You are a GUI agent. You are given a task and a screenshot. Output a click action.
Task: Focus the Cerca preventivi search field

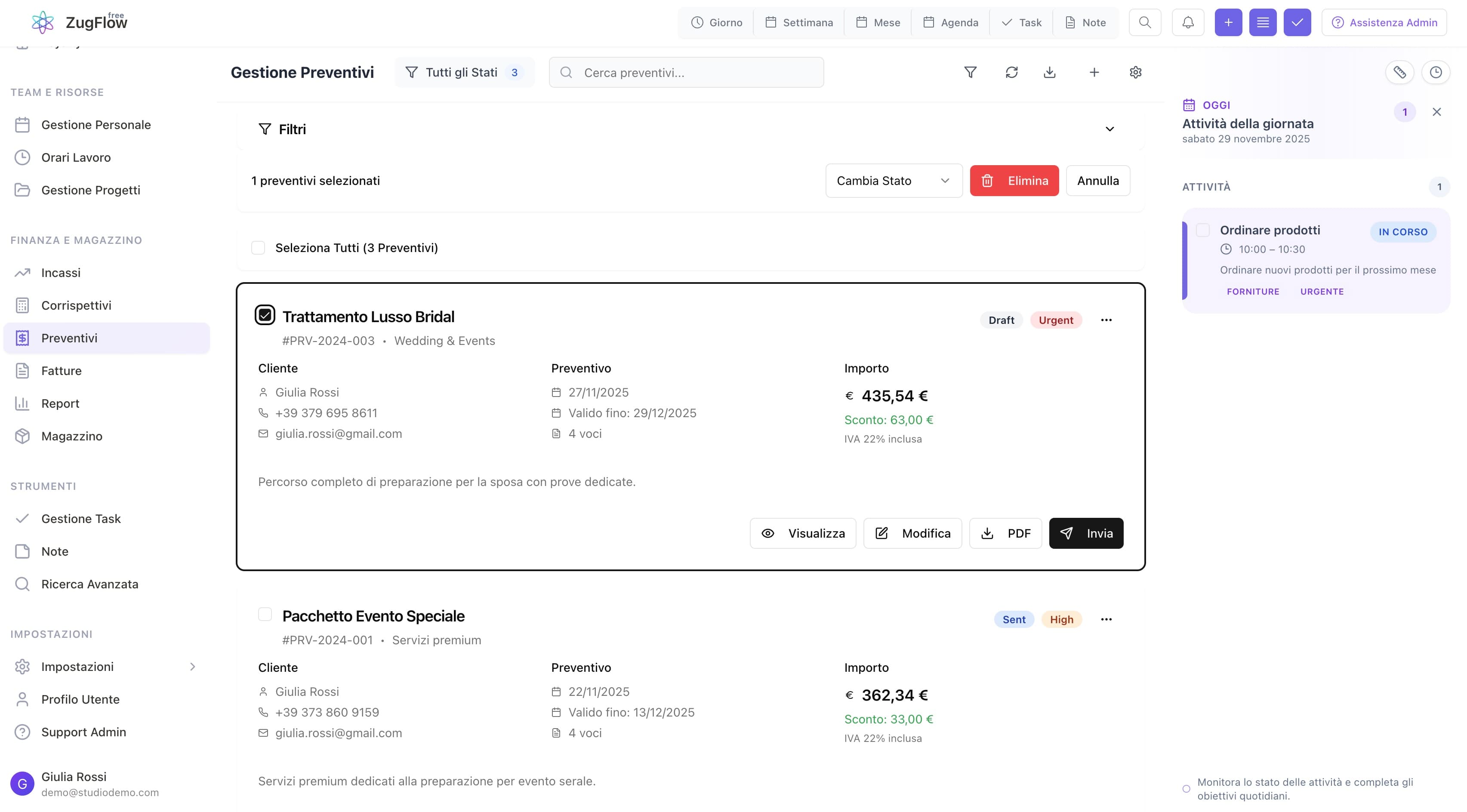(x=686, y=72)
